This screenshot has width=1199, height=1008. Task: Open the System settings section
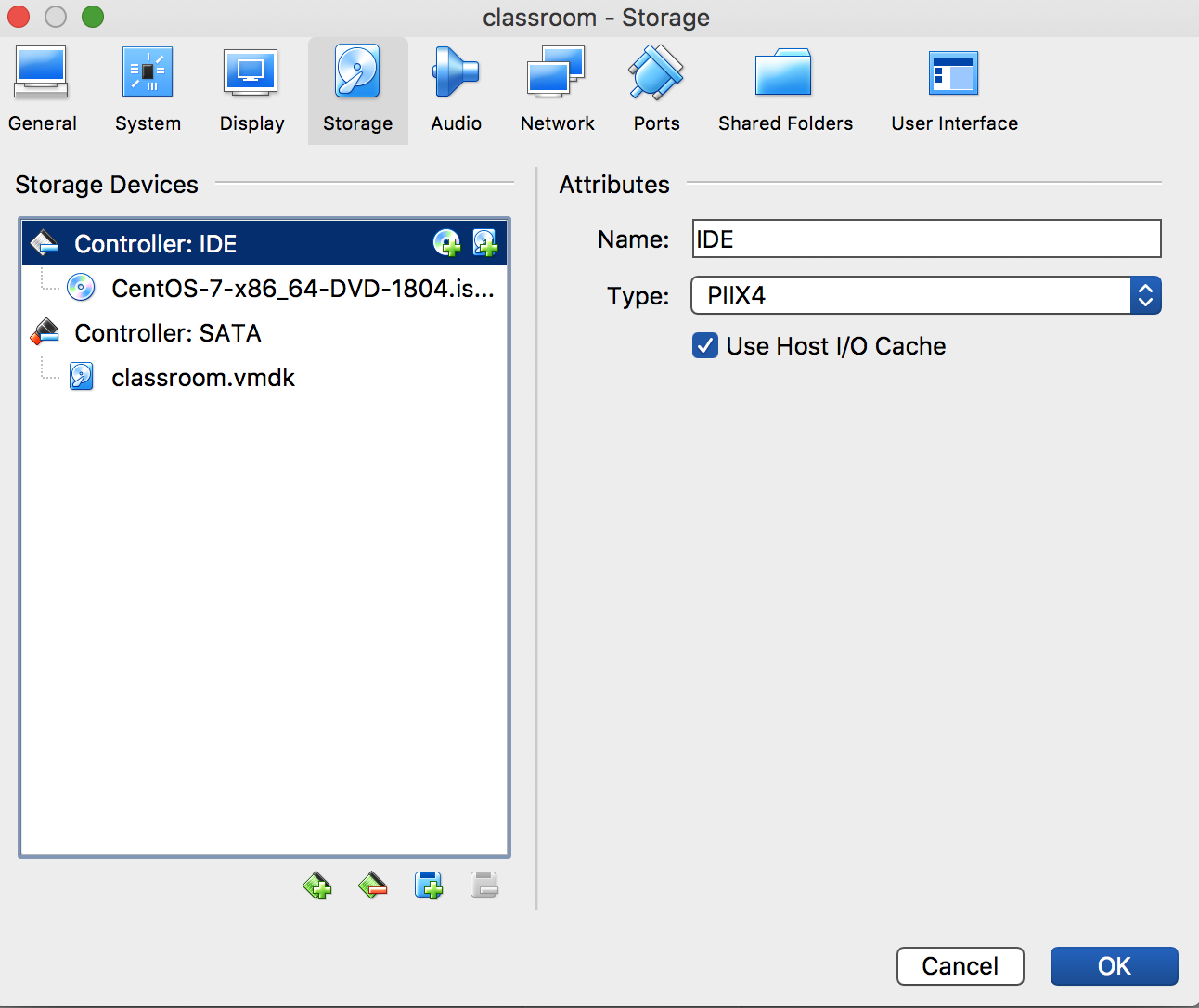coord(148,91)
